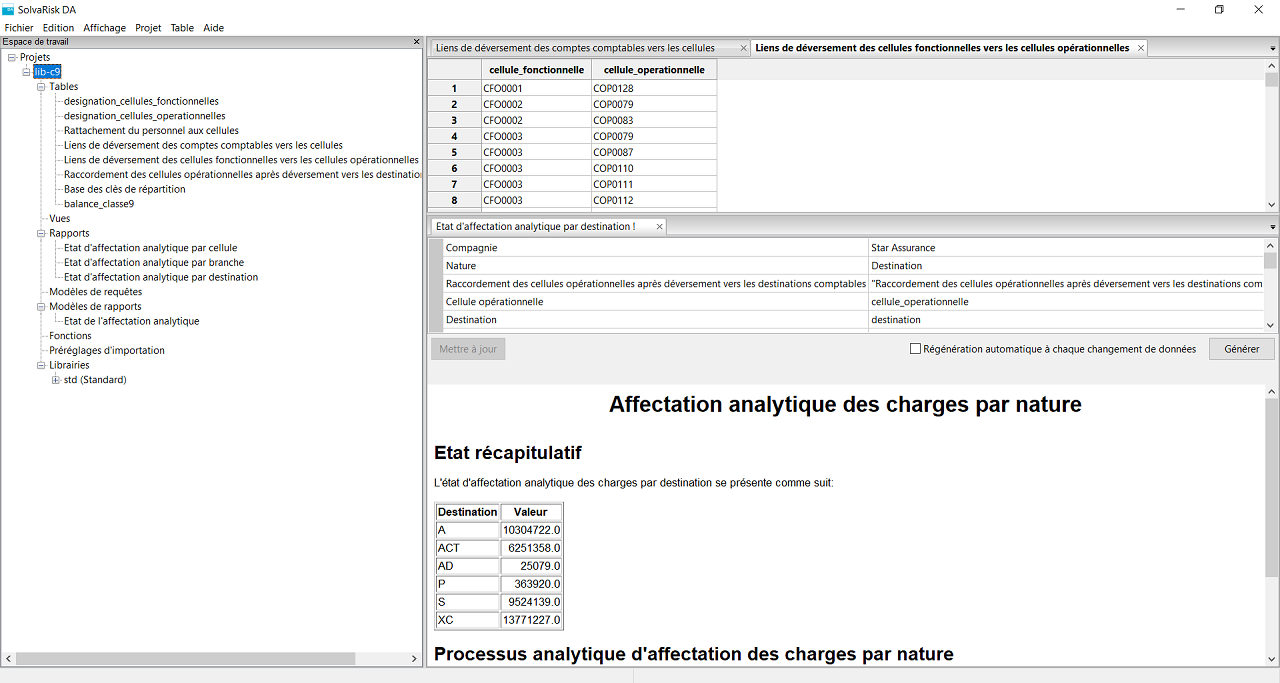Screen dimensions: 1280x683
Task: Click the Mettre à jour button
Action: click(x=468, y=349)
